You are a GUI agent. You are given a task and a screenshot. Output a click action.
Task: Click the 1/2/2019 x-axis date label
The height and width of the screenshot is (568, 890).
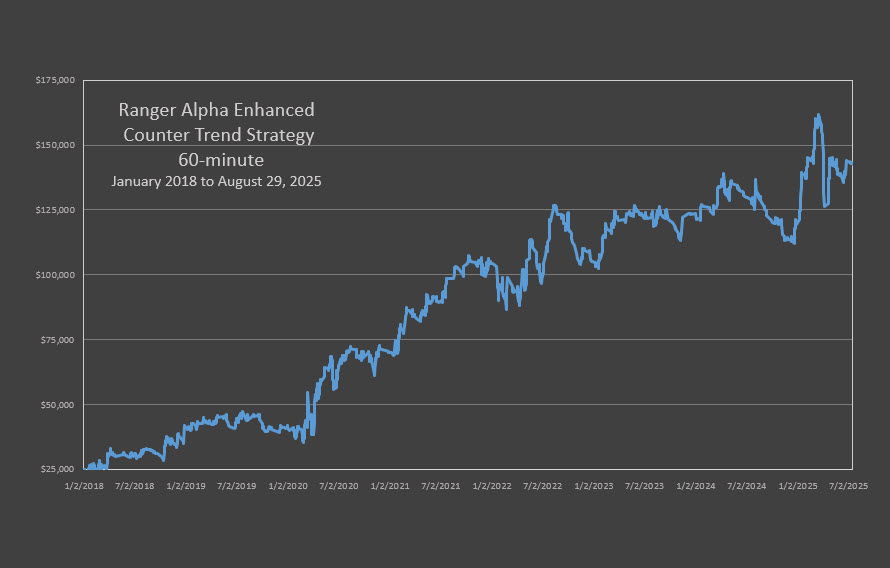[x=186, y=486]
